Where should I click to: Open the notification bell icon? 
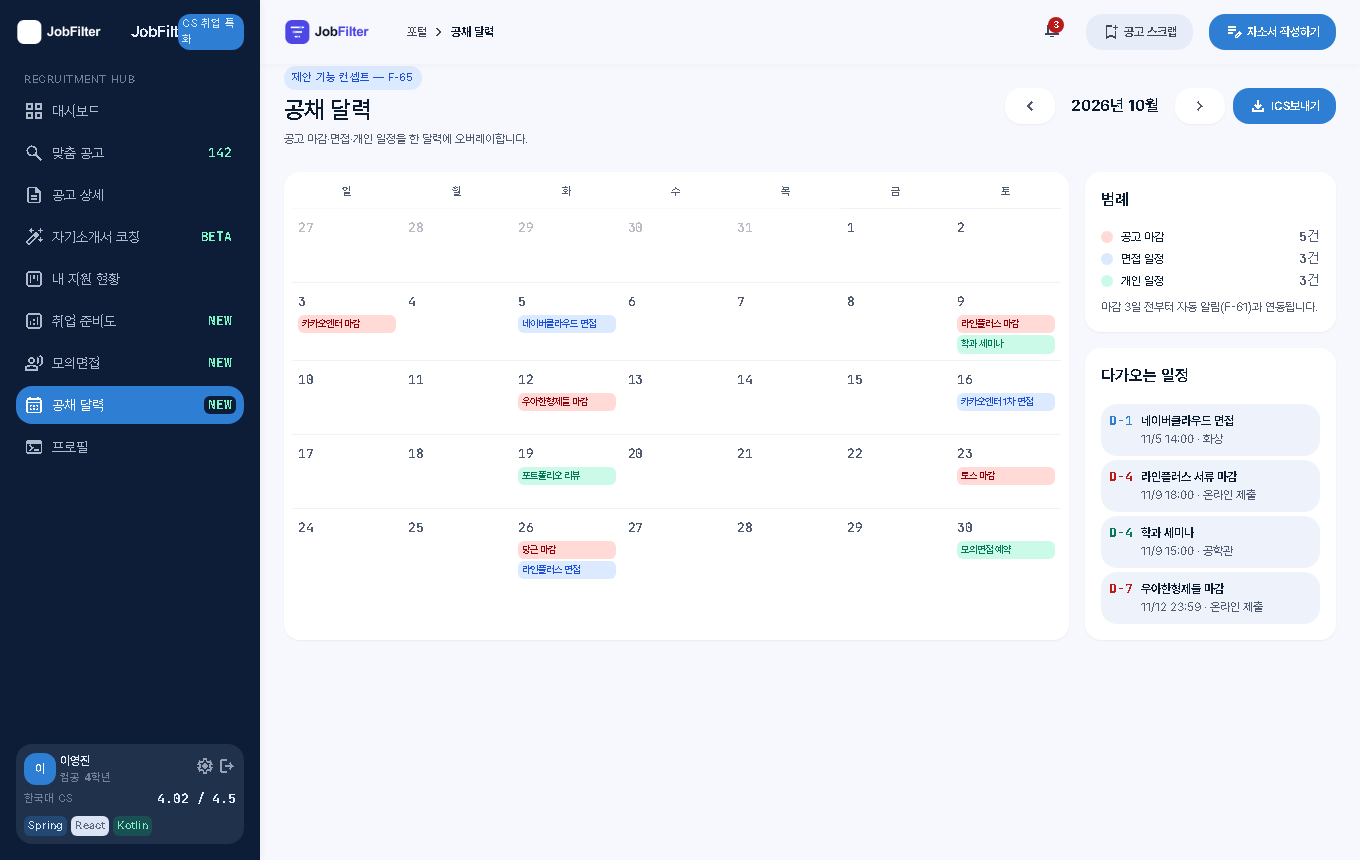click(x=1051, y=31)
